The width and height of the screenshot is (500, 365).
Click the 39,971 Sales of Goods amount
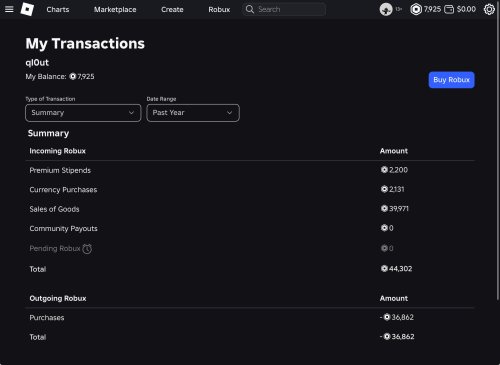click(395, 209)
